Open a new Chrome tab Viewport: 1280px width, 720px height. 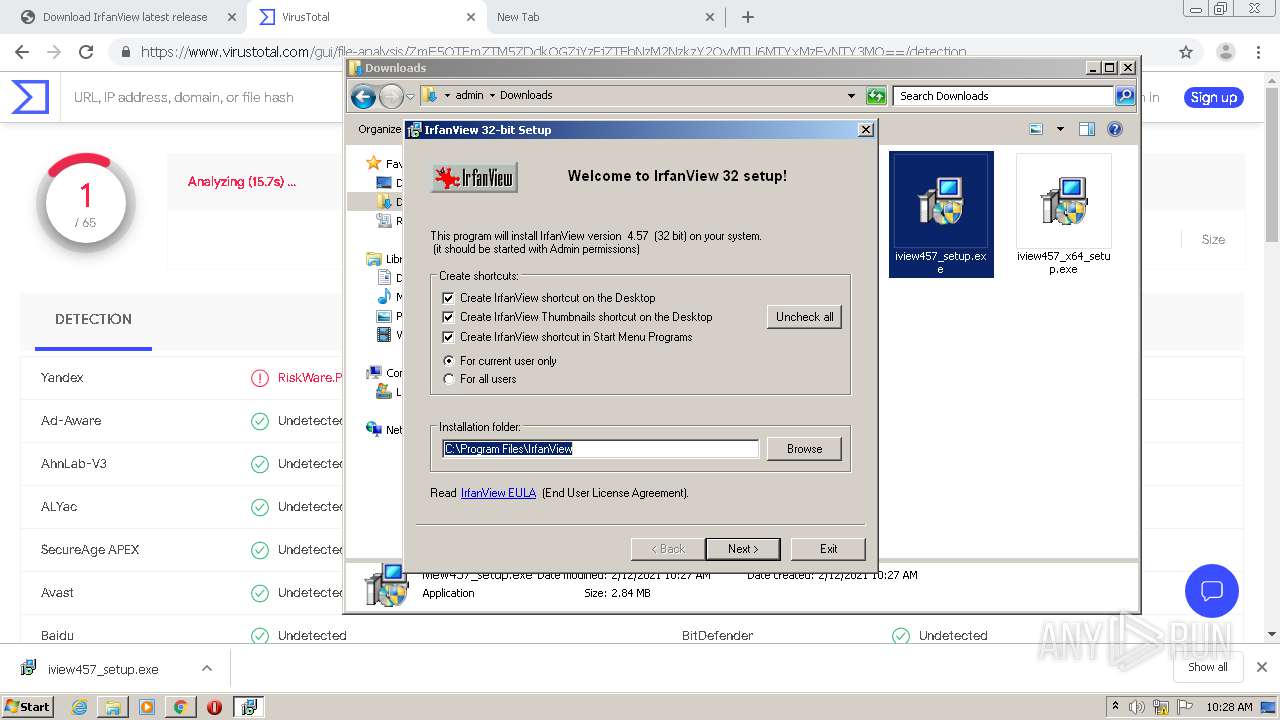(x=748, y=17)
